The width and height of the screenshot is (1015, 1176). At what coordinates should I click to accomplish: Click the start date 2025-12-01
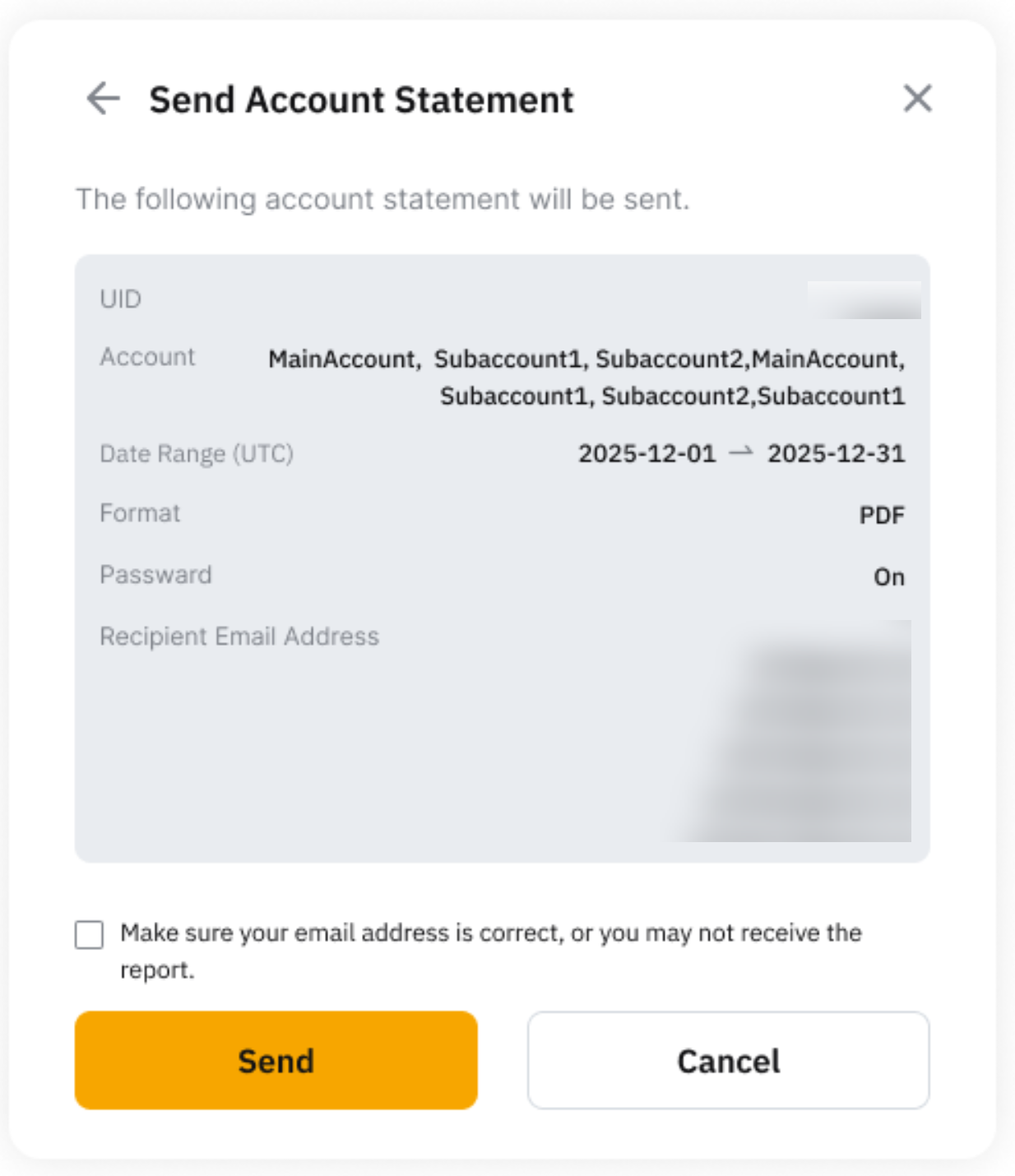pos(647,454)
